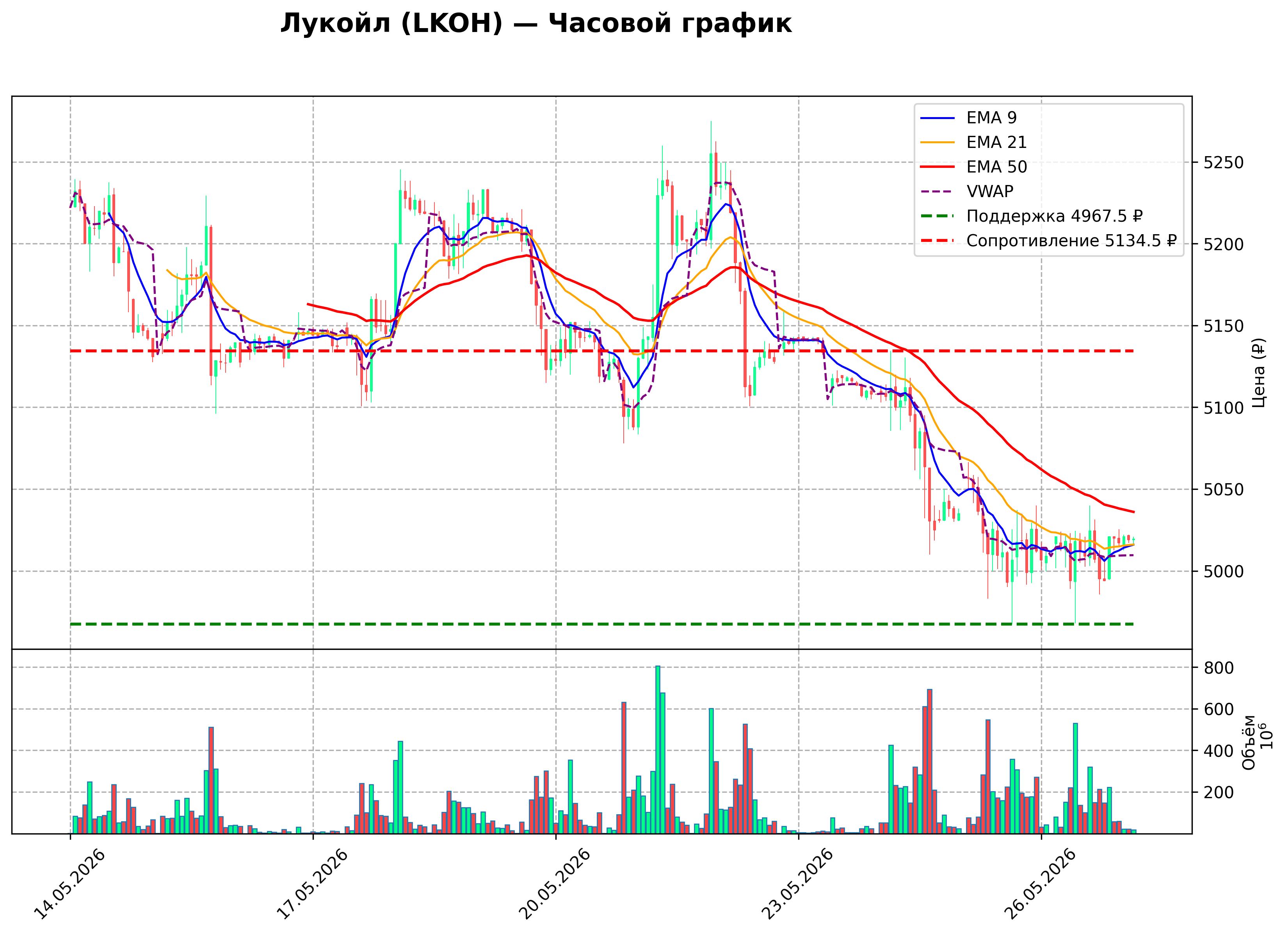Click the green dashed sample beside Поддержка
Viewport: 1288px width, 934px height.
point(938,216)
